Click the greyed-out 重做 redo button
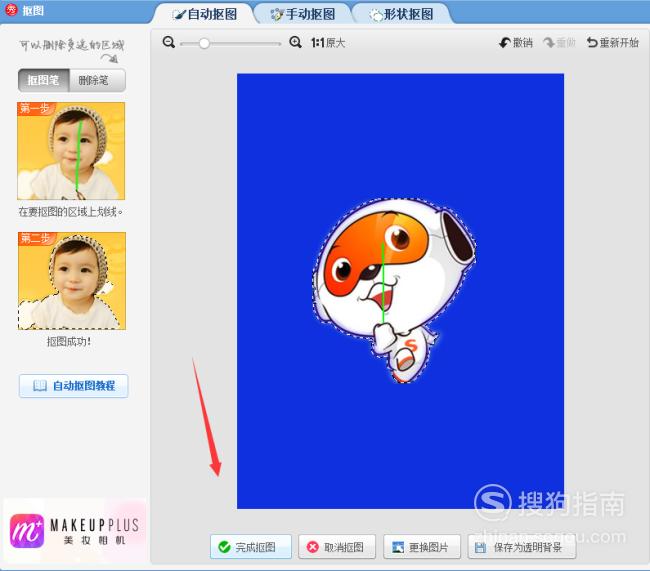Screen dimensions: 650x571 click(x=559, y=42)
